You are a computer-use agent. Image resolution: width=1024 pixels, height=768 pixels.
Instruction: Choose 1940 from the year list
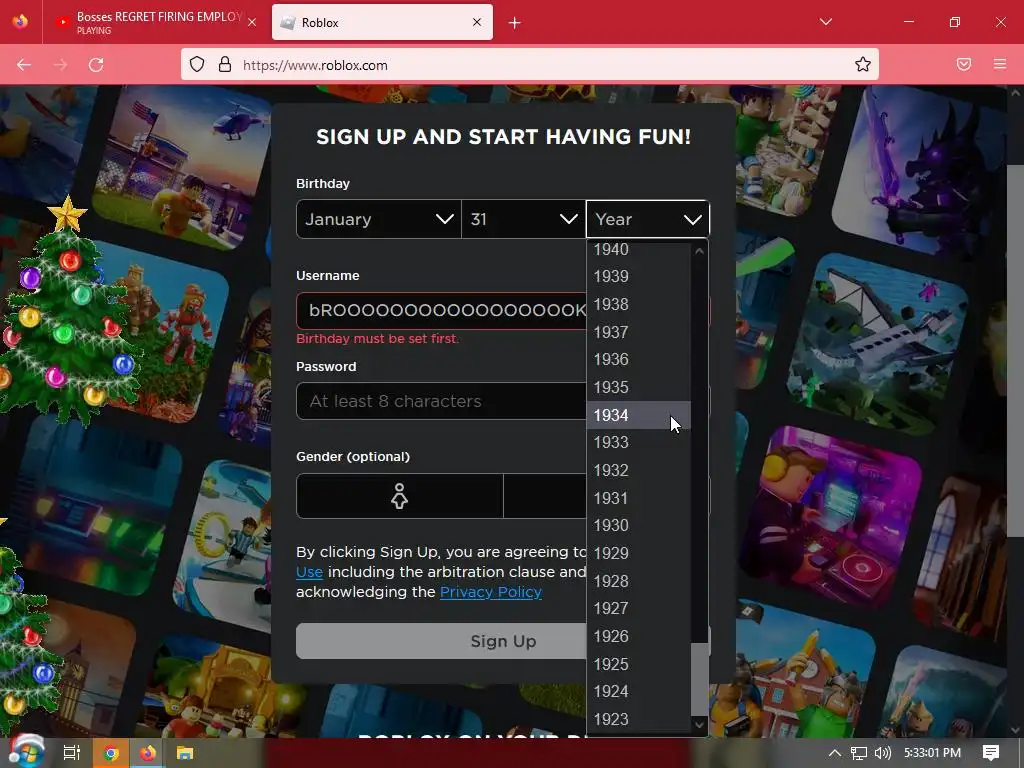(x=639, y=249)
